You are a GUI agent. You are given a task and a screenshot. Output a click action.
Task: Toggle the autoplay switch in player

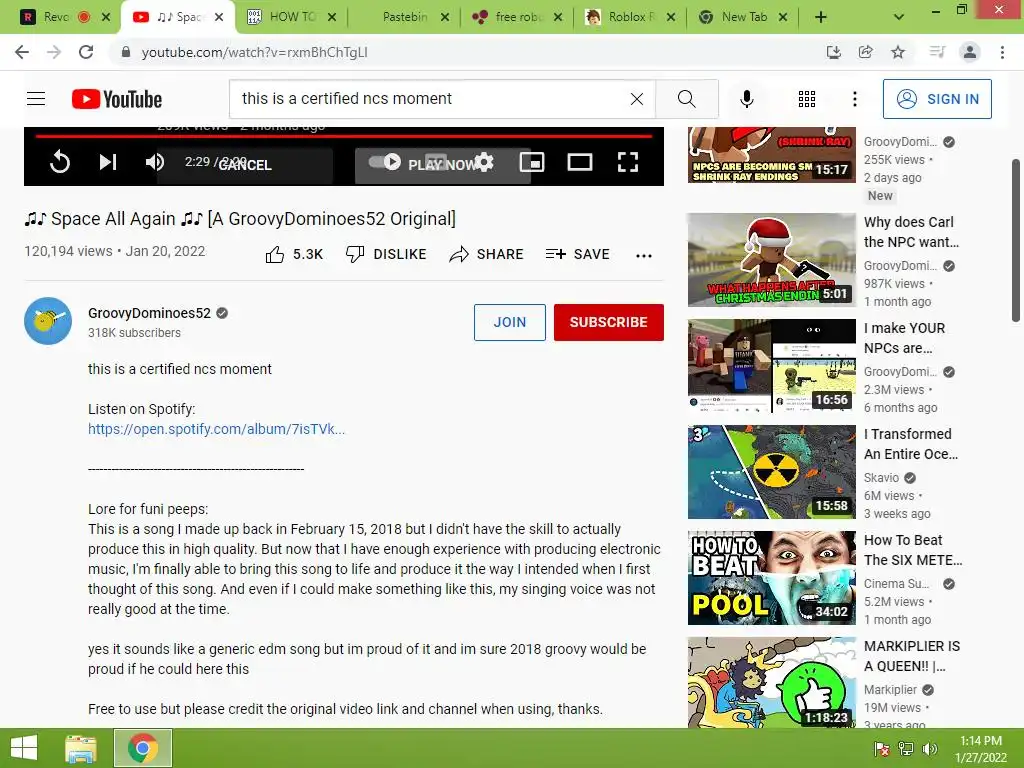point(385,161)
